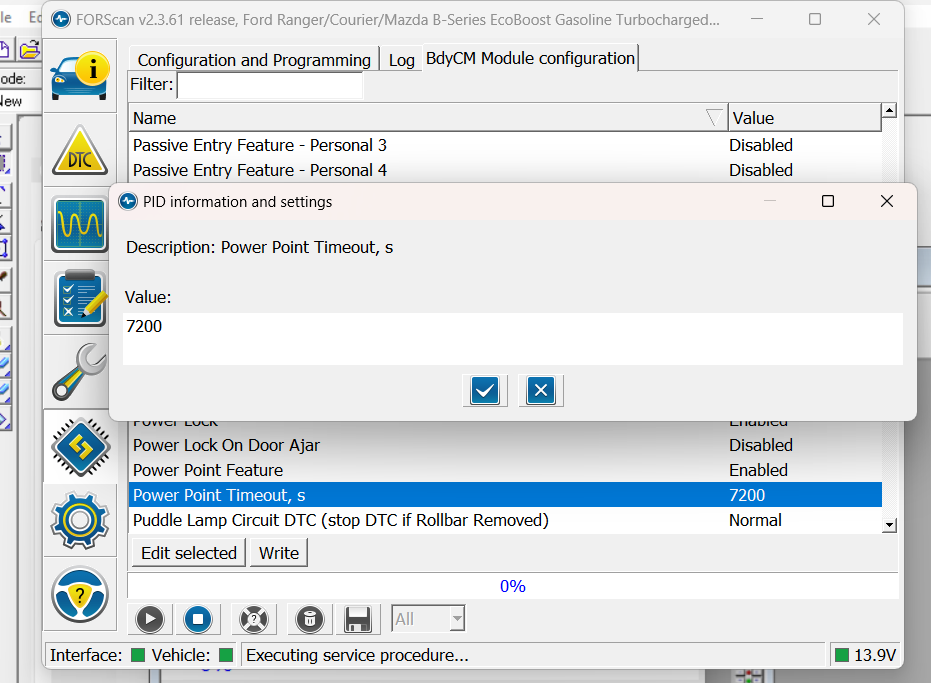Screen dimensions: 931x683
Task: Click Edit selected button
Action: click(189, 553)
